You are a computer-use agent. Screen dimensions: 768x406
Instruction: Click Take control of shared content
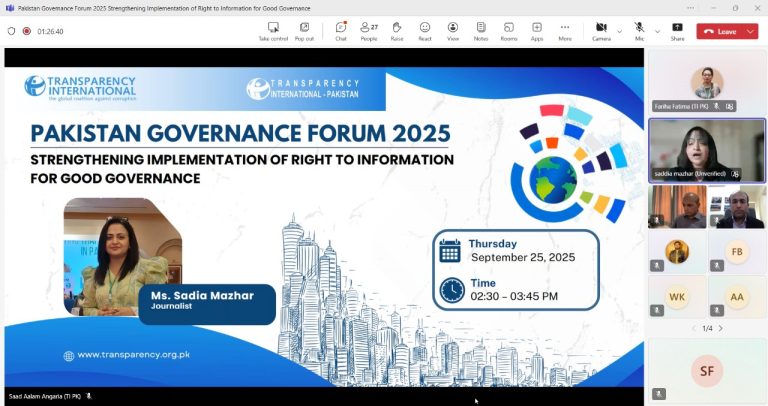(x=273, y=30)
